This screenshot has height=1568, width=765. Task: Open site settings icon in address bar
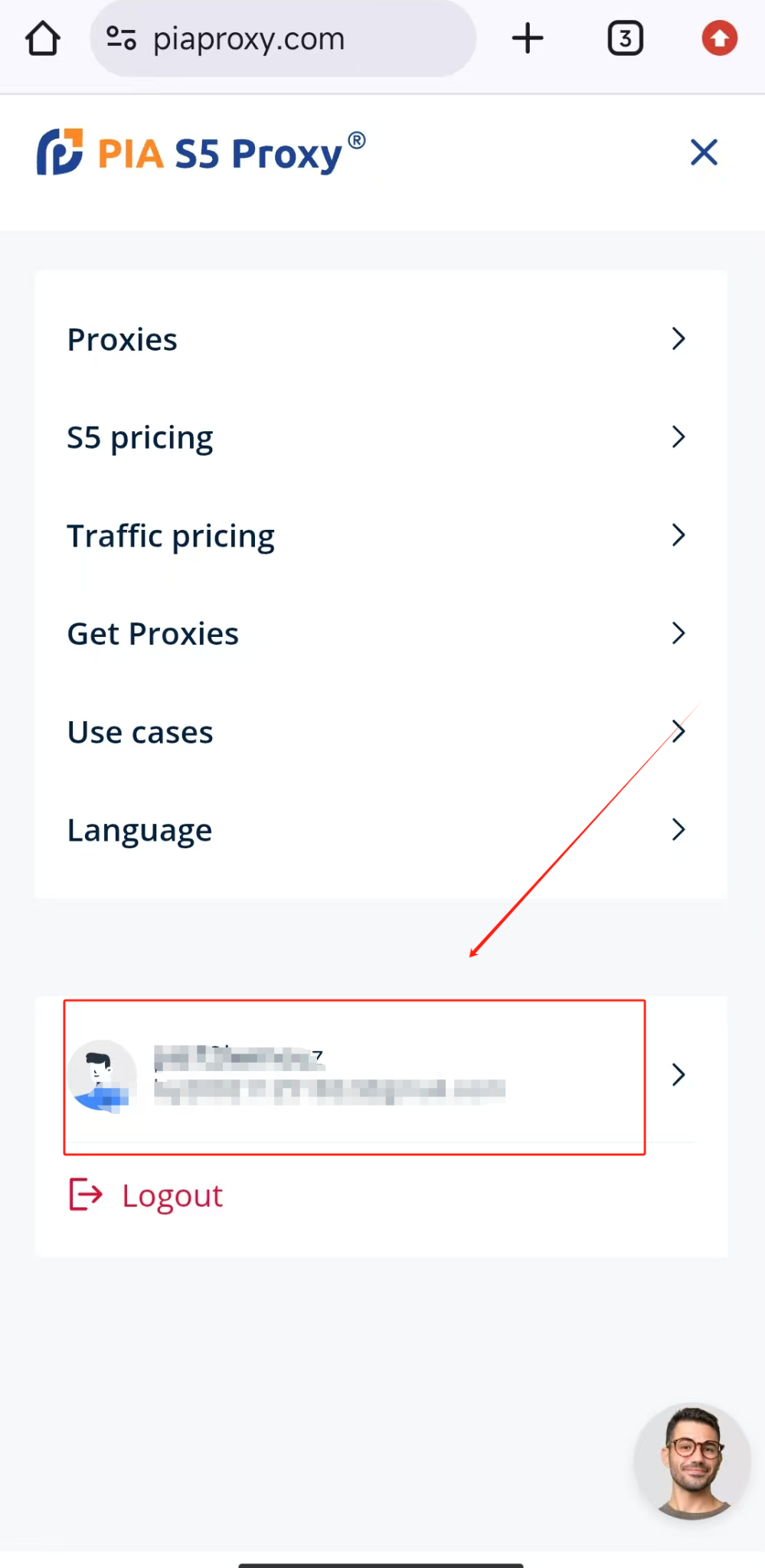click(x=121, y=38)
